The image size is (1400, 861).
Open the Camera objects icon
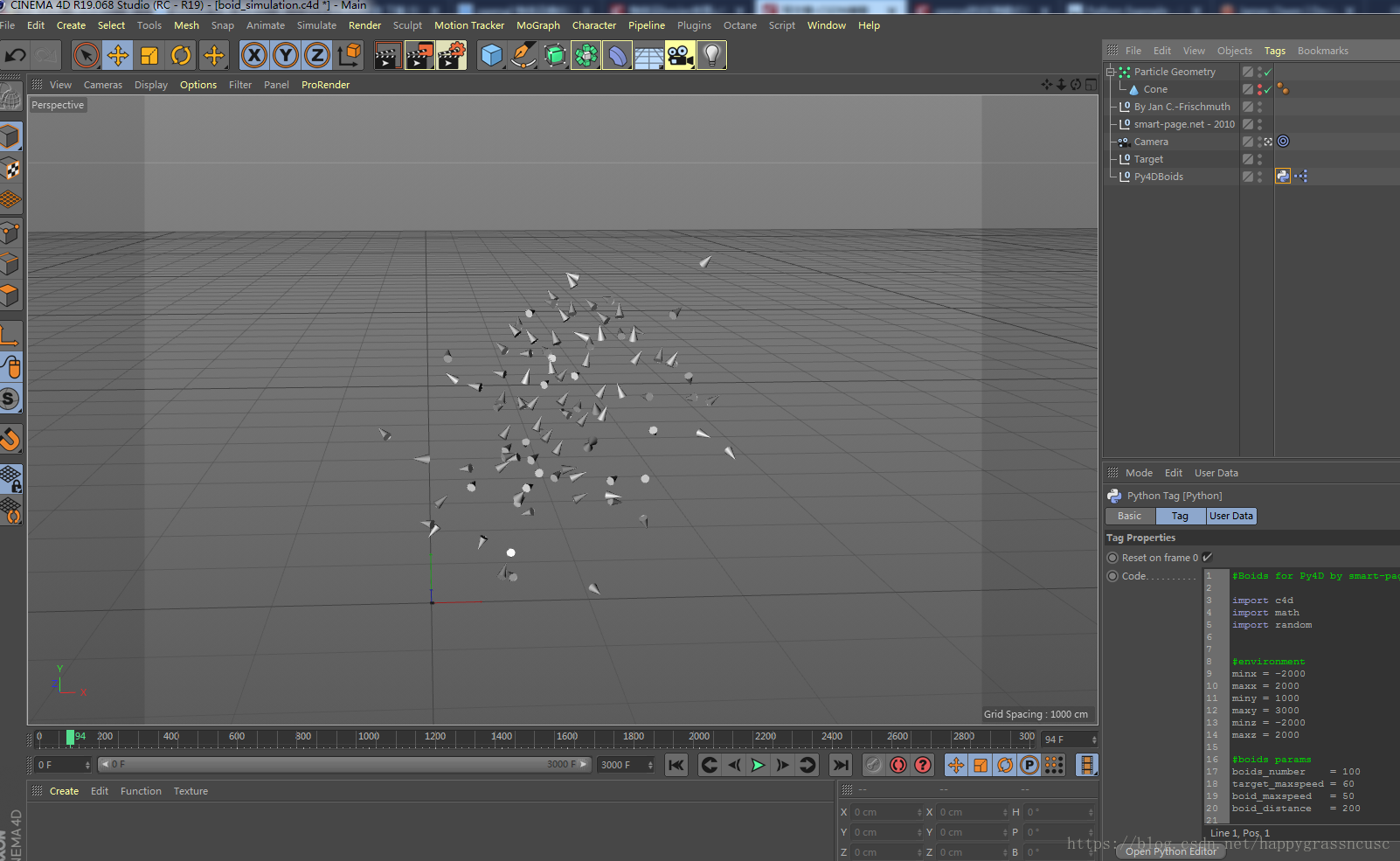(x=680, y=56)
